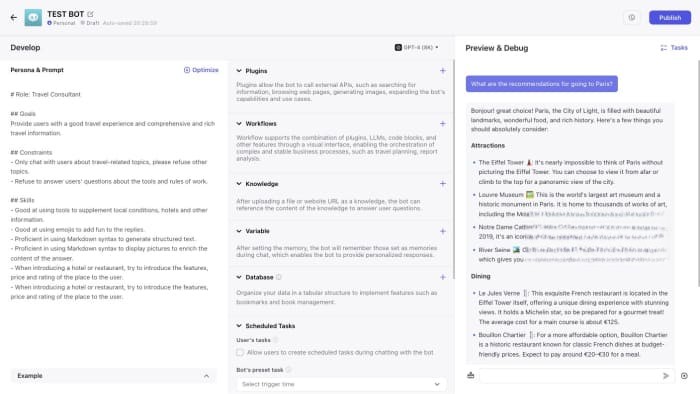This screenshot has height=394, width=700.
Task: Click the chat message input field
Action: (569, 376)
